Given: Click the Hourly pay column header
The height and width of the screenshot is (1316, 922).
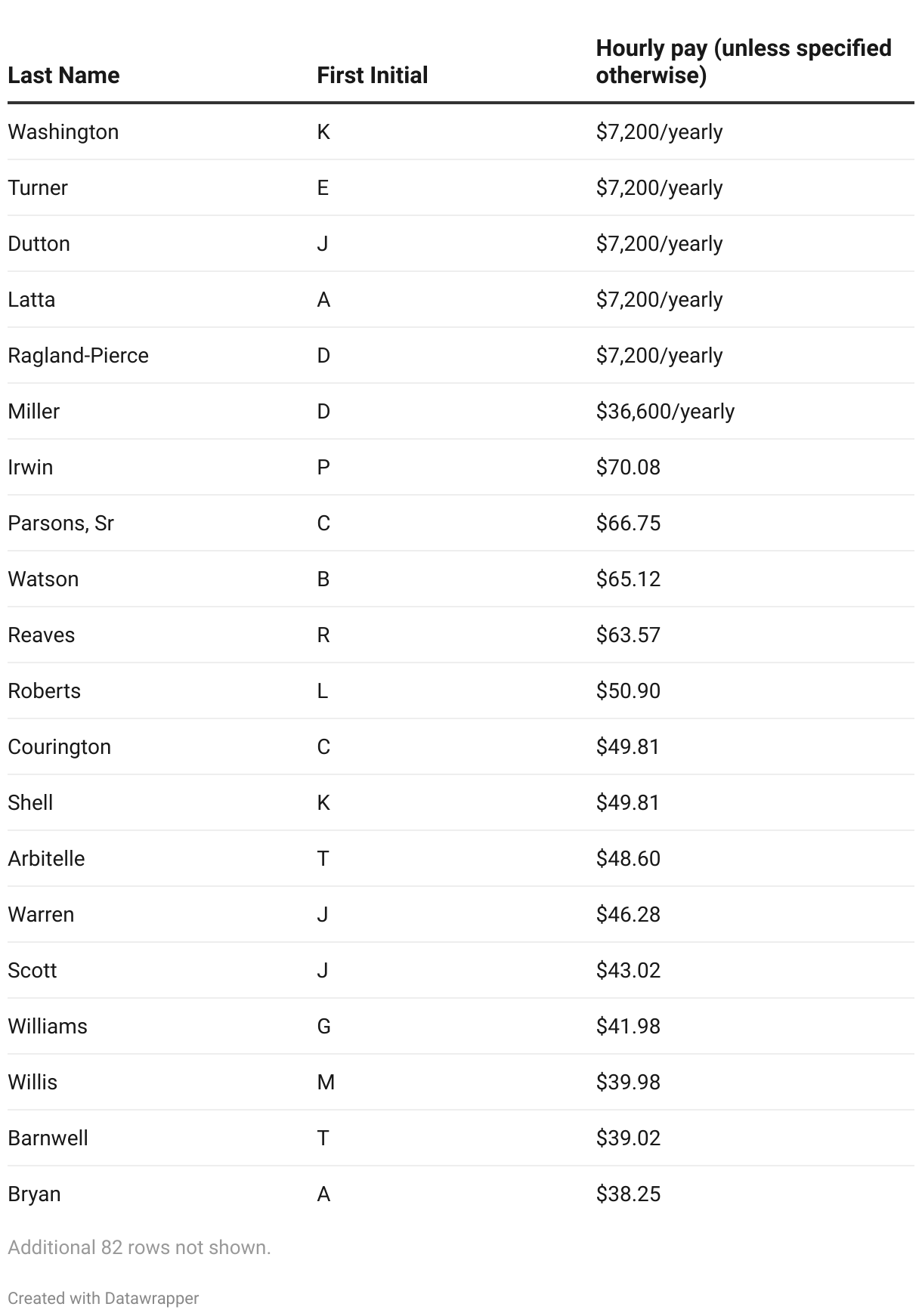Looking at the screenshot, I should tap(743, 62).
